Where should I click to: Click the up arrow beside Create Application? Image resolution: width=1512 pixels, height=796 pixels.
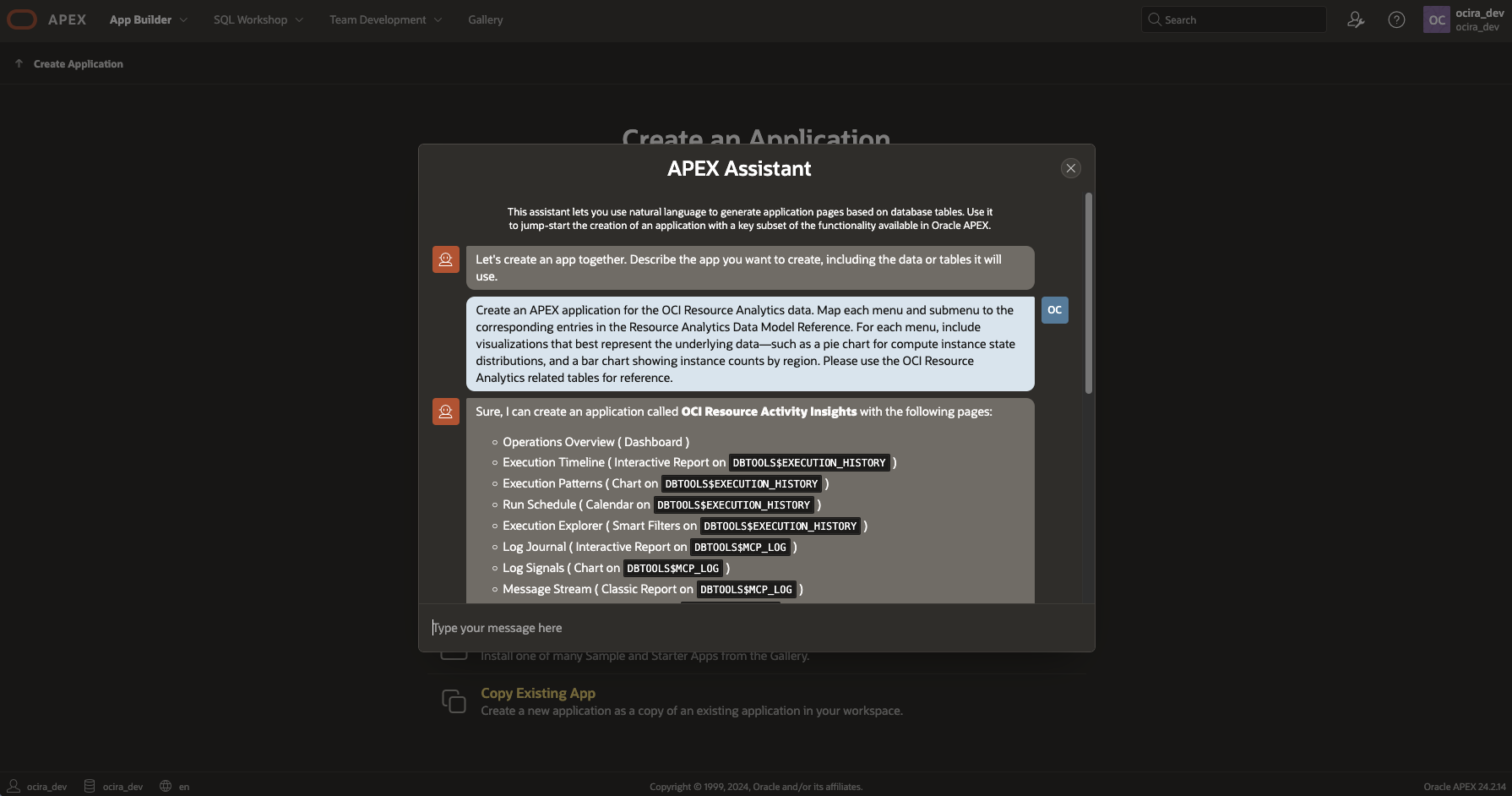19,63
